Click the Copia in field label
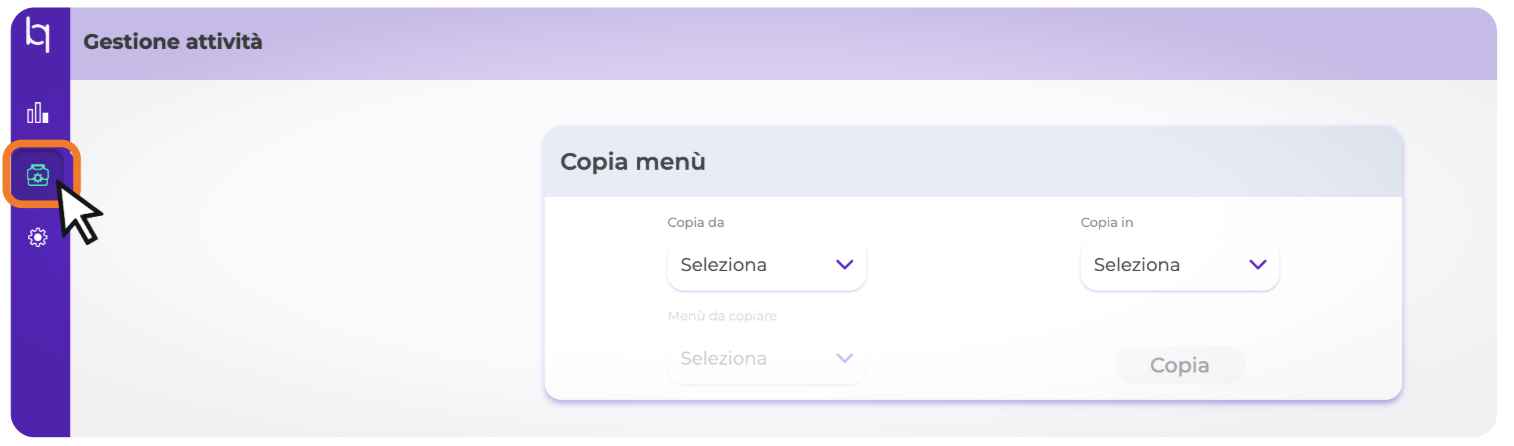 [1107, 222]
